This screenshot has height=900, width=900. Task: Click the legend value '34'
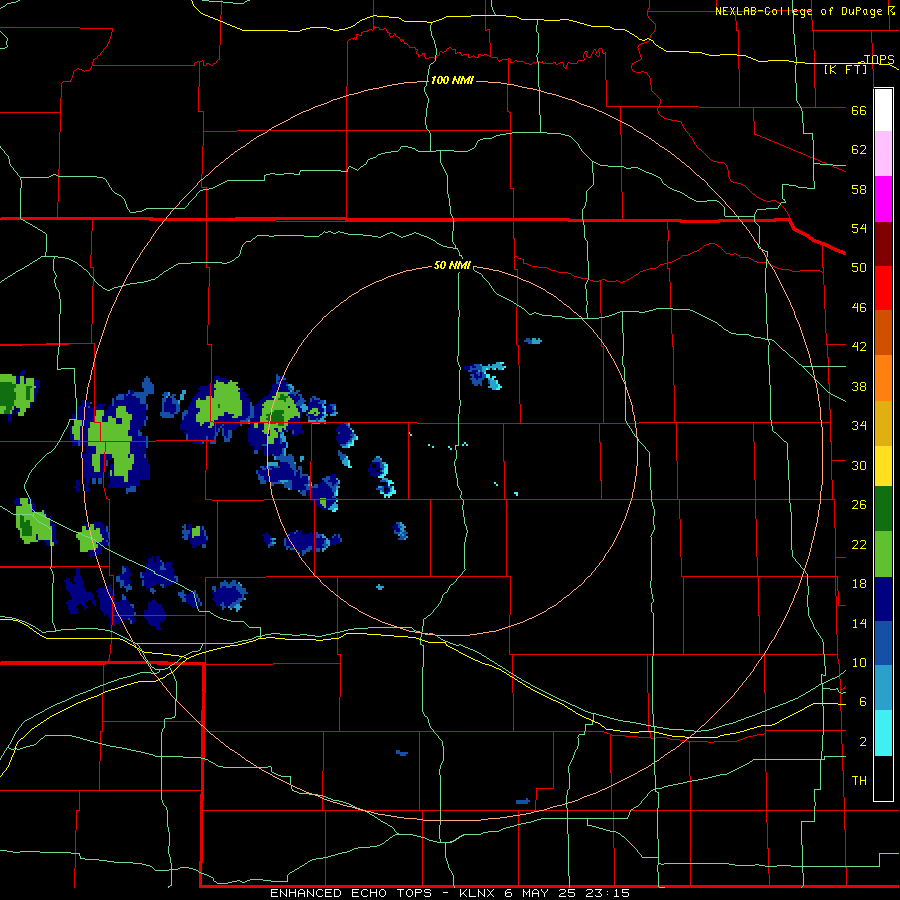859,425
